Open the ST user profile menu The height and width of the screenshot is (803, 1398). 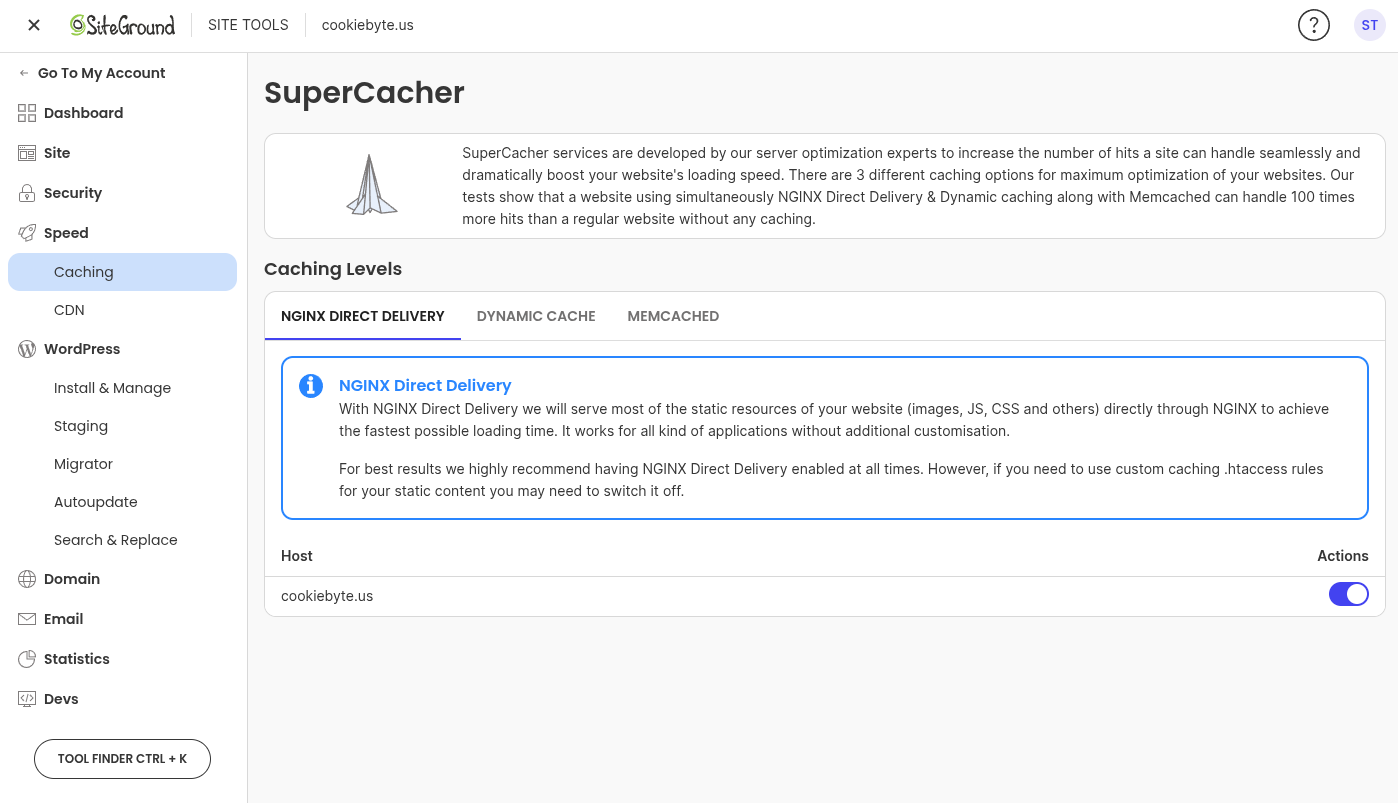point(1369,25)
